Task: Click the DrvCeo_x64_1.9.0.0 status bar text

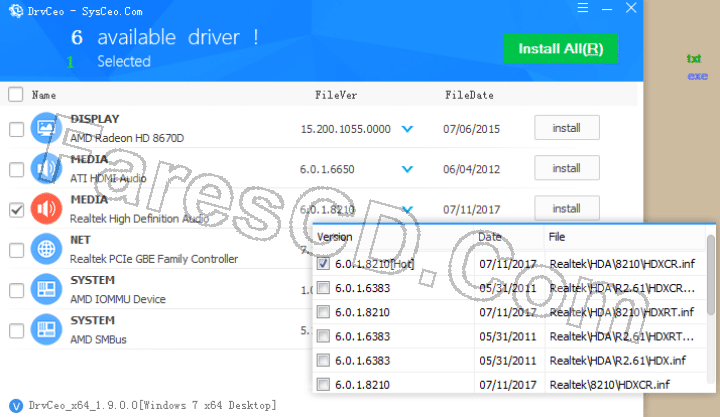Action: coord(152,406)
